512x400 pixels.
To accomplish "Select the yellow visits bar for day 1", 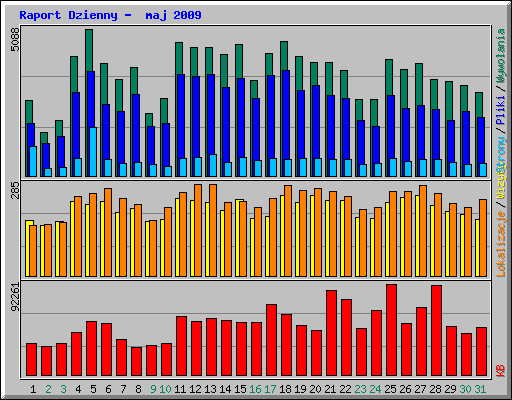I will tap(27, 248).
